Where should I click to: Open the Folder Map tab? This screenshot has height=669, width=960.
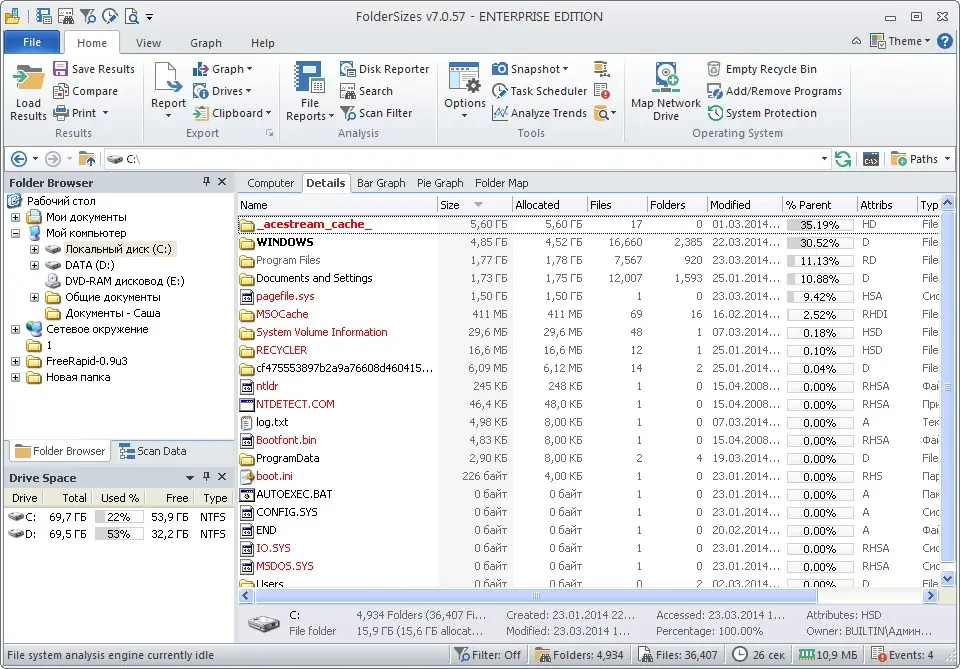(x=501, y=183)
